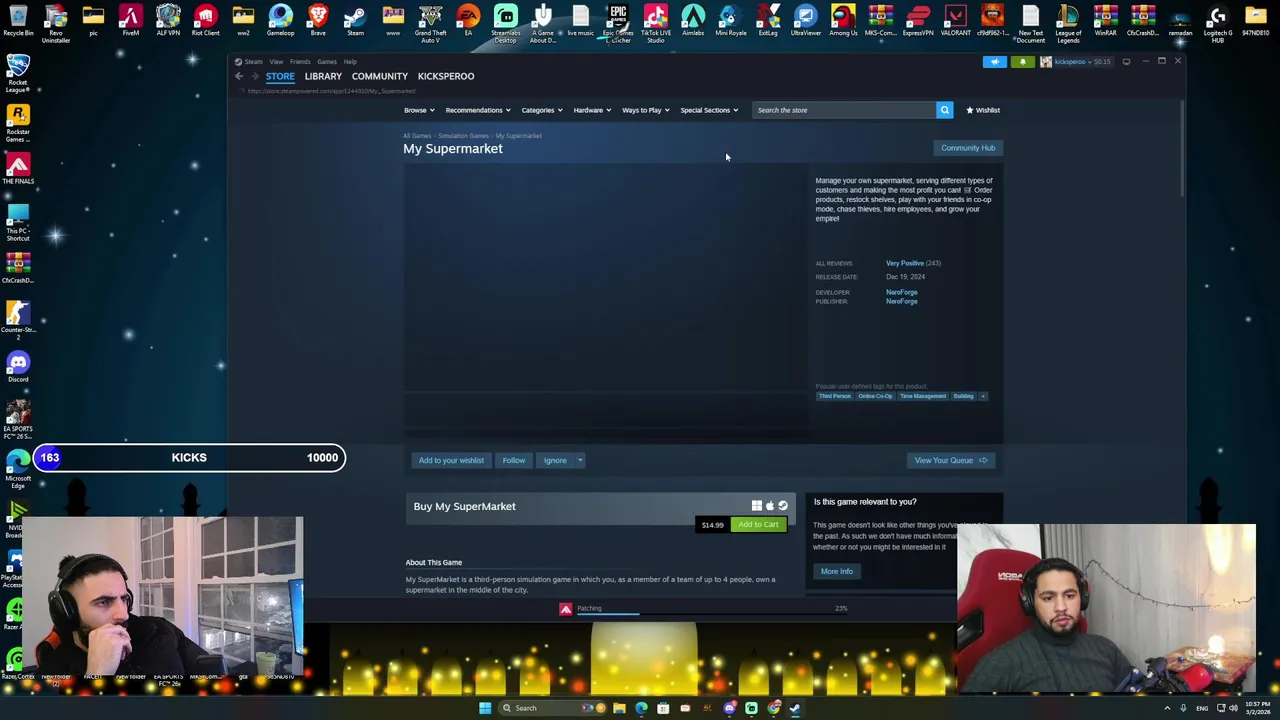Open FiveM desktop shortcut

[x=130, y=20]
